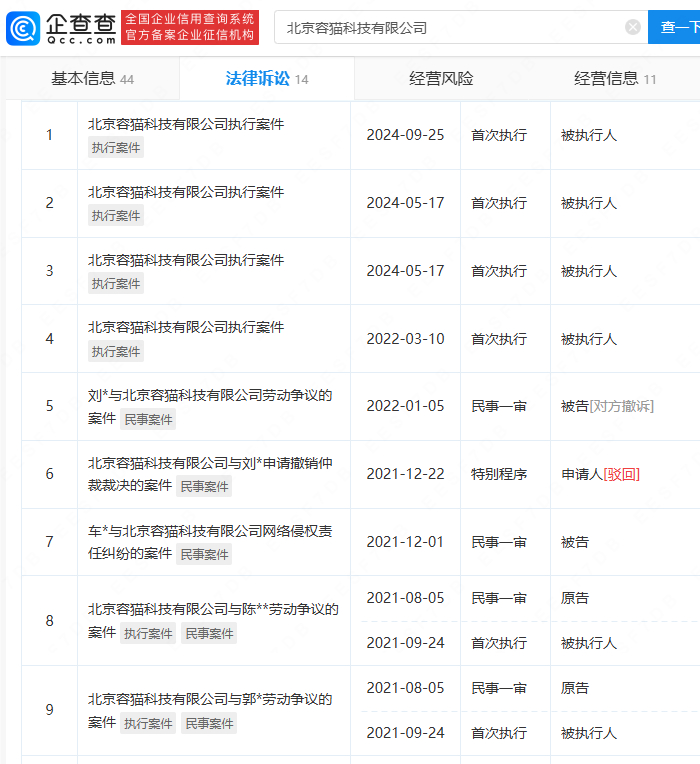Click 被告[对方撤诉] in row 5
The width and height of the screenshot is (700, 764).
pyautogui.click(x=607, y=406)
